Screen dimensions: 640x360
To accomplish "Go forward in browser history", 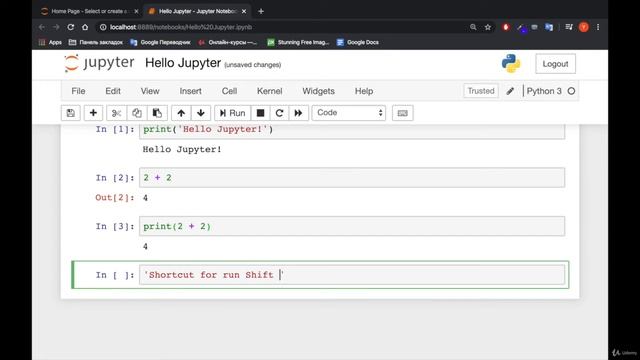I will pos(56,27).
